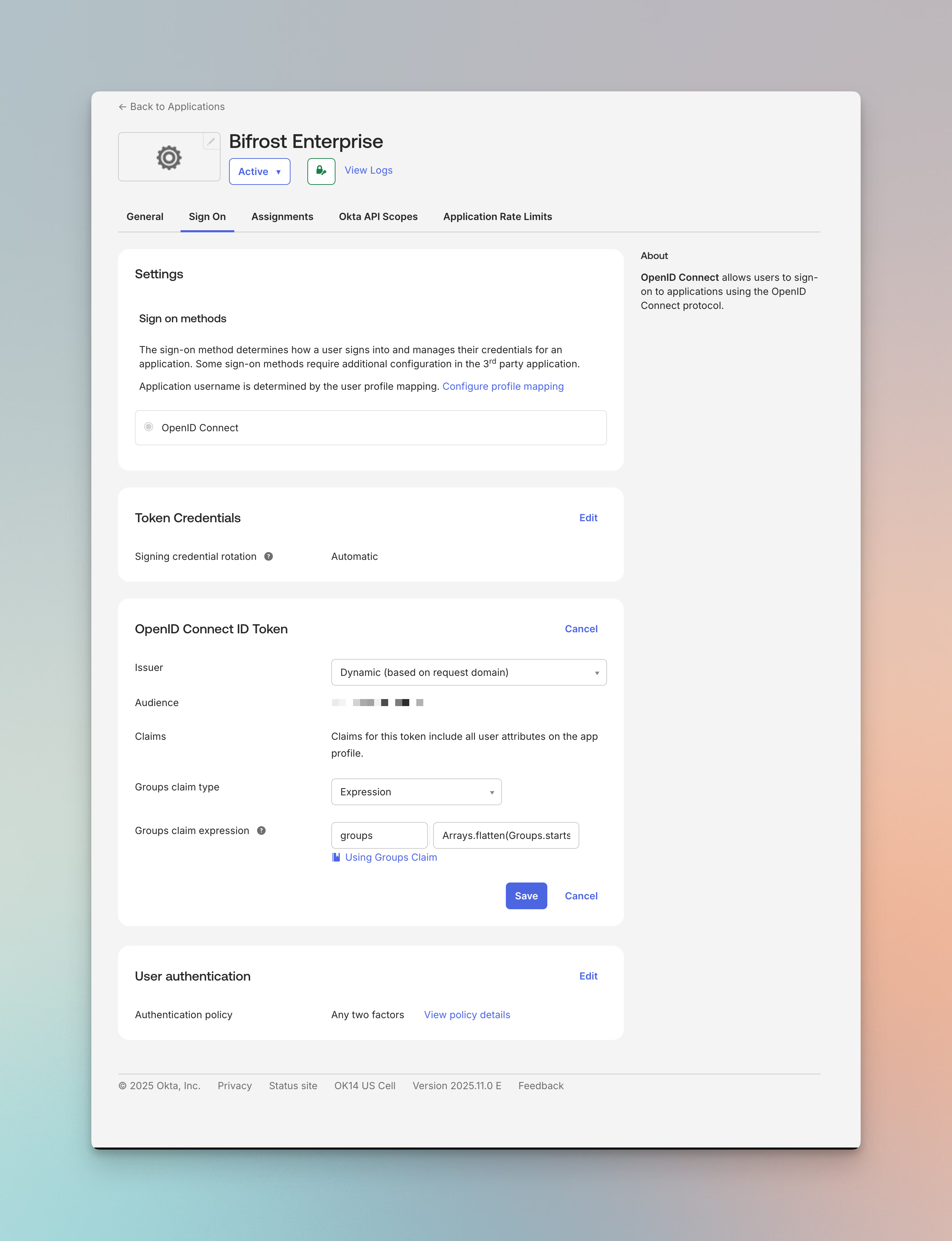Click the groups claim name input field
The width and height of the screenshot is (952, 1241).
click(379, 835)
